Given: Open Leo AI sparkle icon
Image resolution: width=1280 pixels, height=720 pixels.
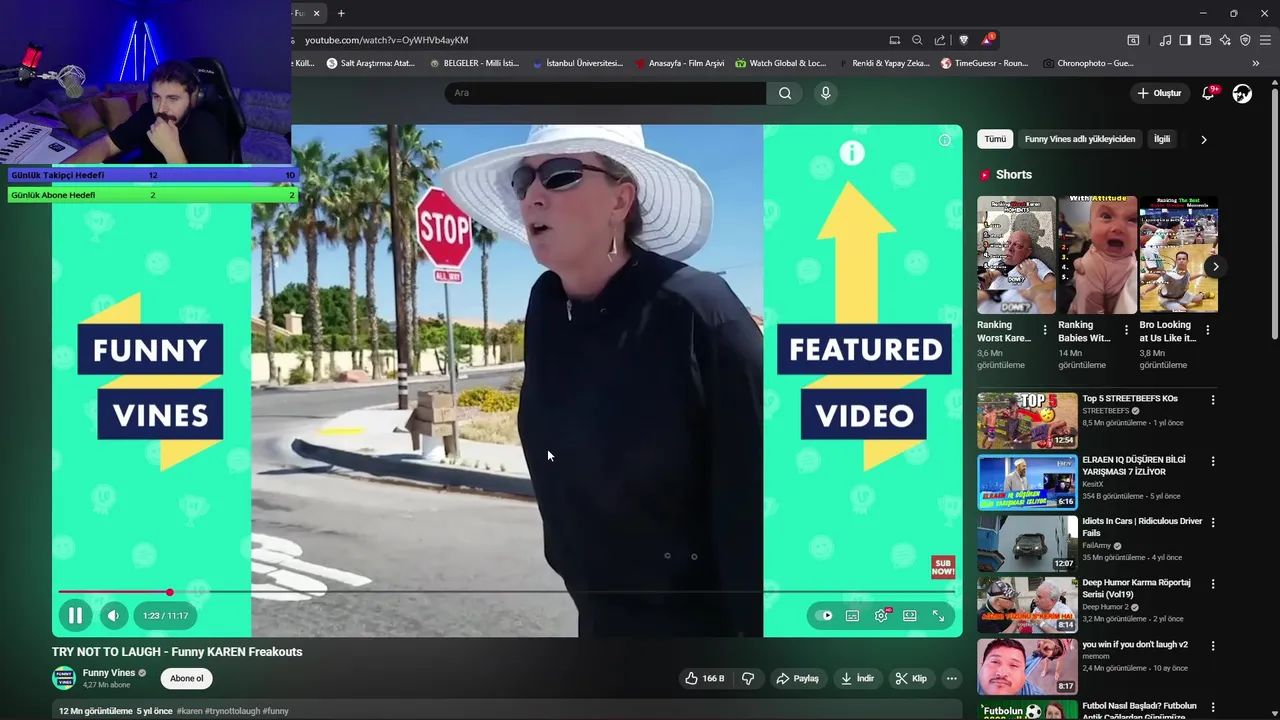Looking at the screenshot, I should (x=1225, y=40).
